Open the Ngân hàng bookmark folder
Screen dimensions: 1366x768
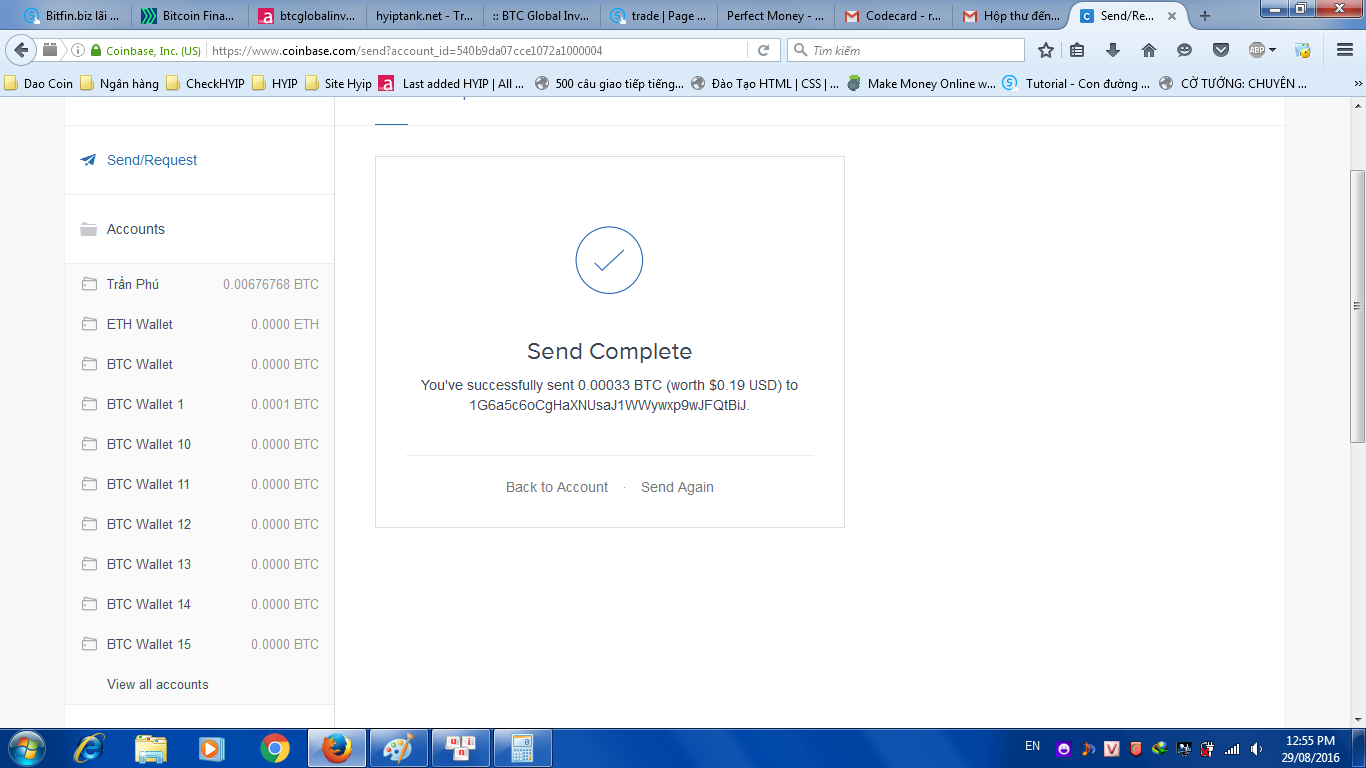[119, 84]
